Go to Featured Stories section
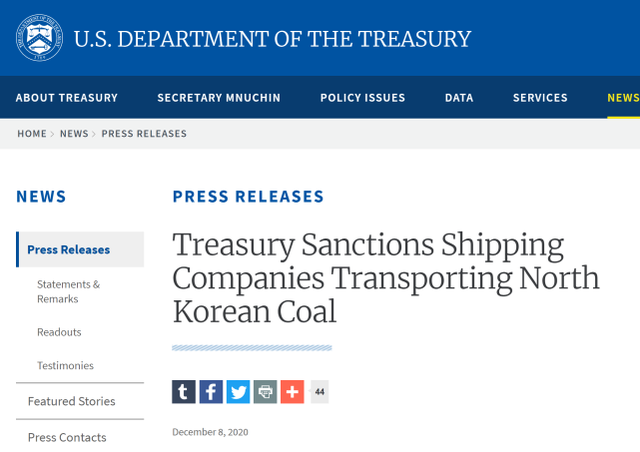Image resolution: width=640 pixels, height=452 pixels. tap(72, 401)
